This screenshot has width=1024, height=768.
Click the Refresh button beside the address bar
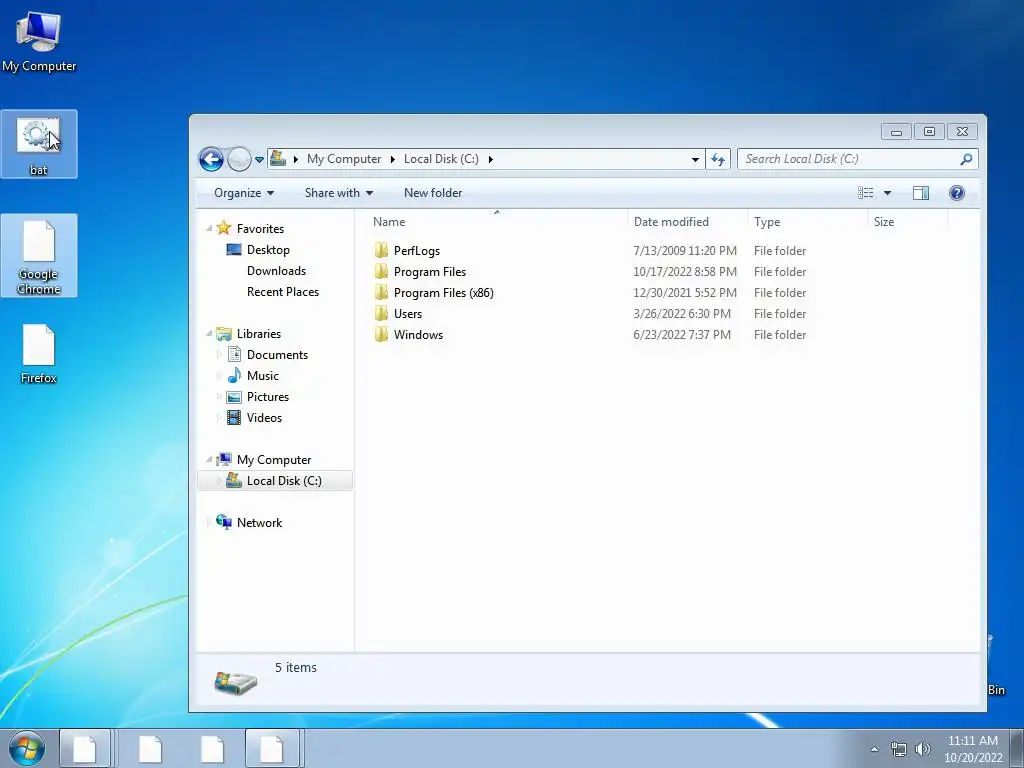(x=718, y=159)
